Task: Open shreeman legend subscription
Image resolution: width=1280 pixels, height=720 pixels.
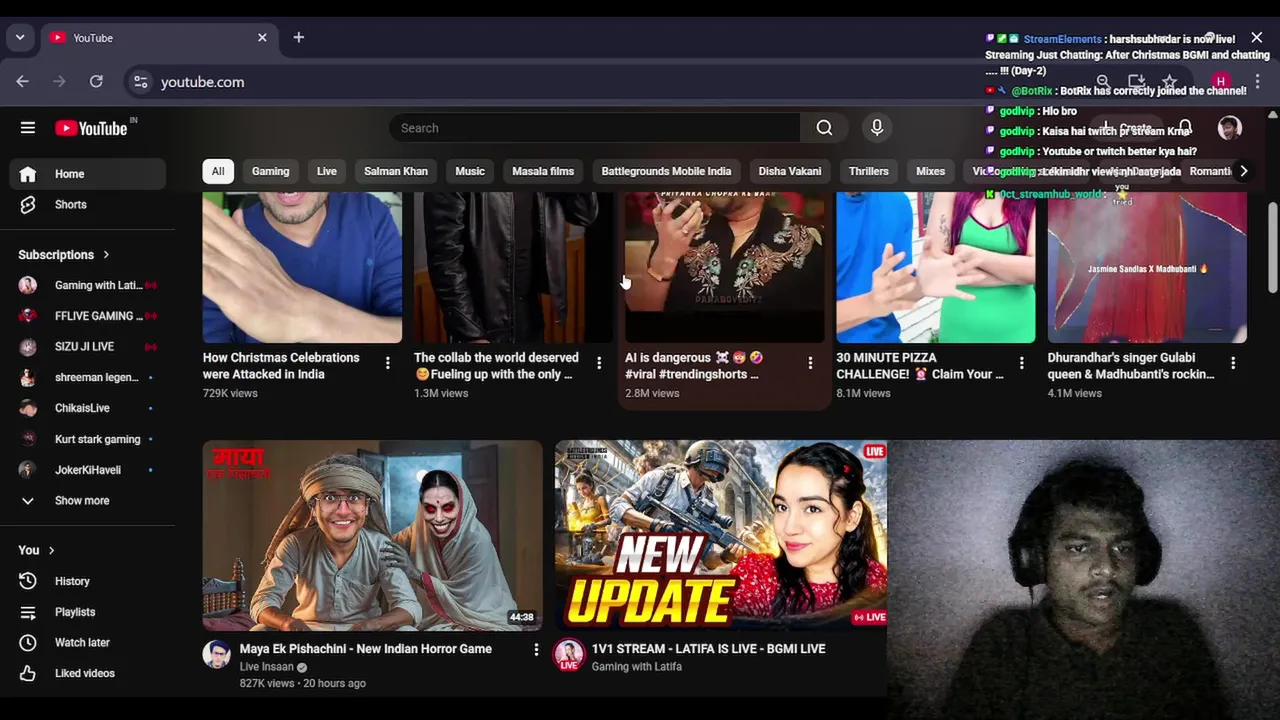Action: pyautogui.click(x=88, y=377)
